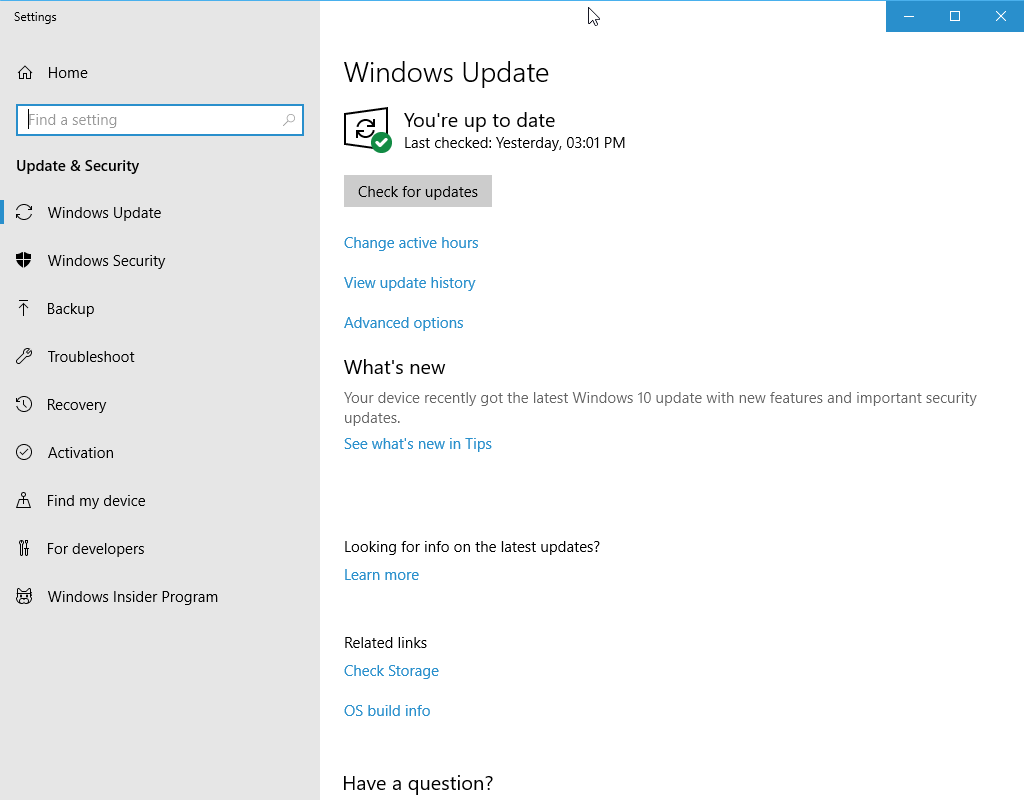Click the Have a question? heading
Viewport: 1024px width, 800px height.
pos(418,783)
